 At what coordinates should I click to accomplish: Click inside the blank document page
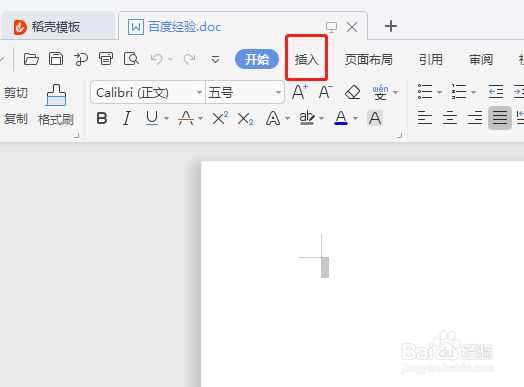point(362,274)
